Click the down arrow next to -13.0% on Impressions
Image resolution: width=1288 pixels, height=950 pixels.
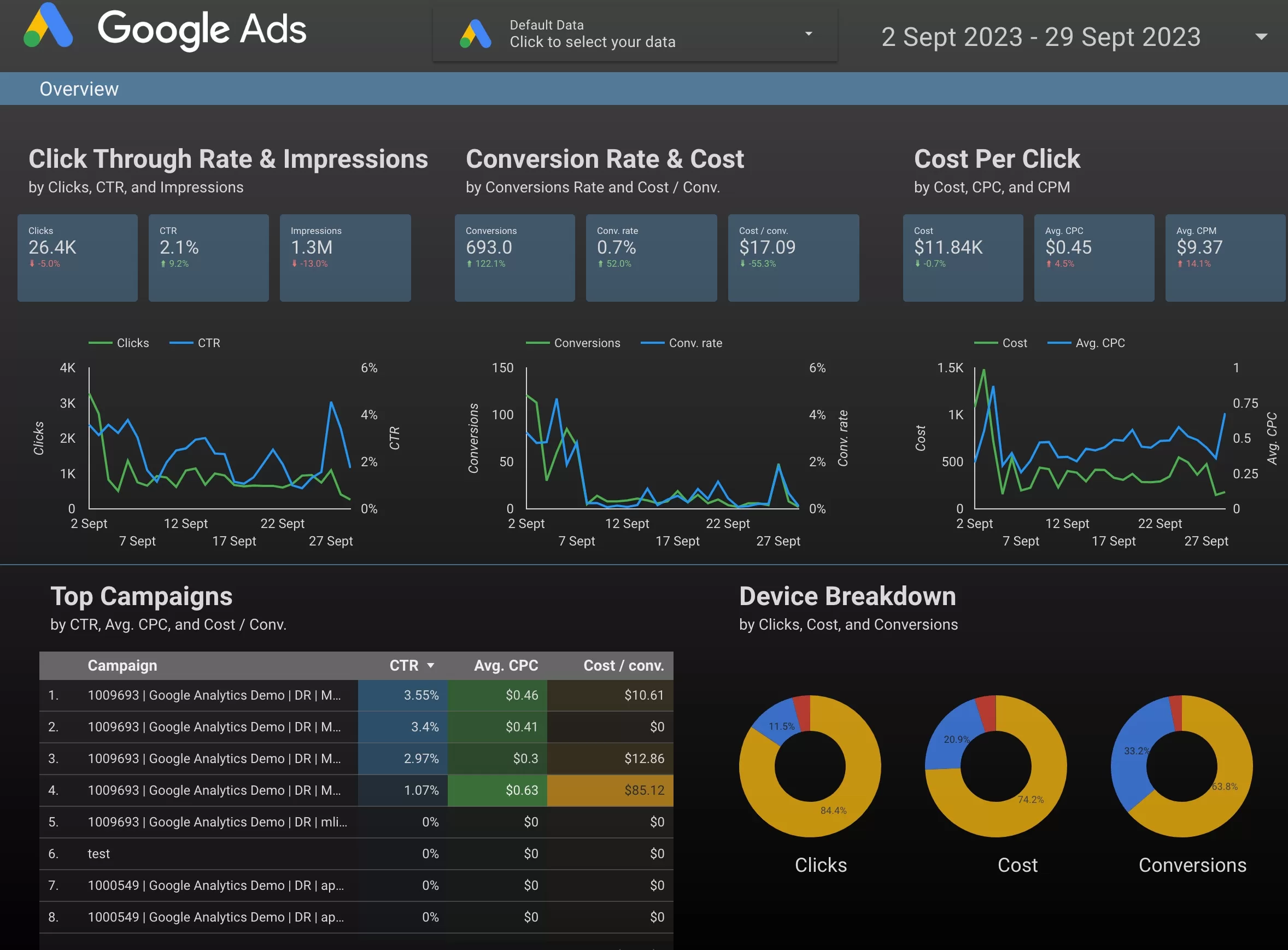click(x=295, y=263)
